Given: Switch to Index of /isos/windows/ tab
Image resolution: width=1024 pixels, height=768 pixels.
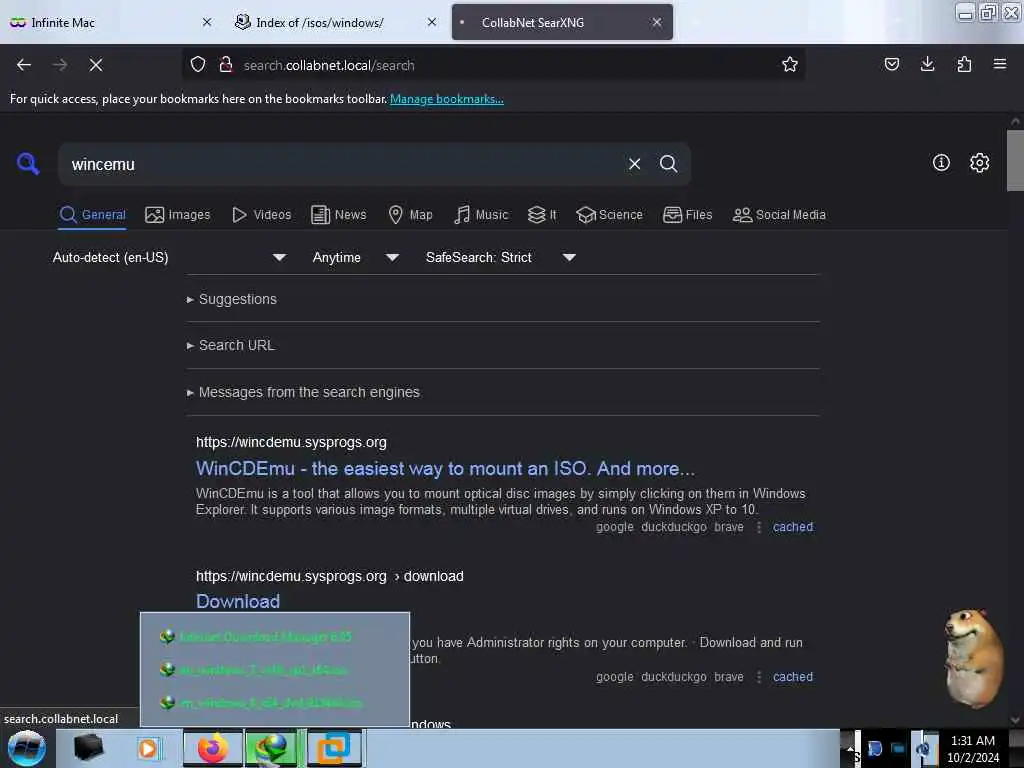Looking at the screenshot, I should click(x=337, y=22).
